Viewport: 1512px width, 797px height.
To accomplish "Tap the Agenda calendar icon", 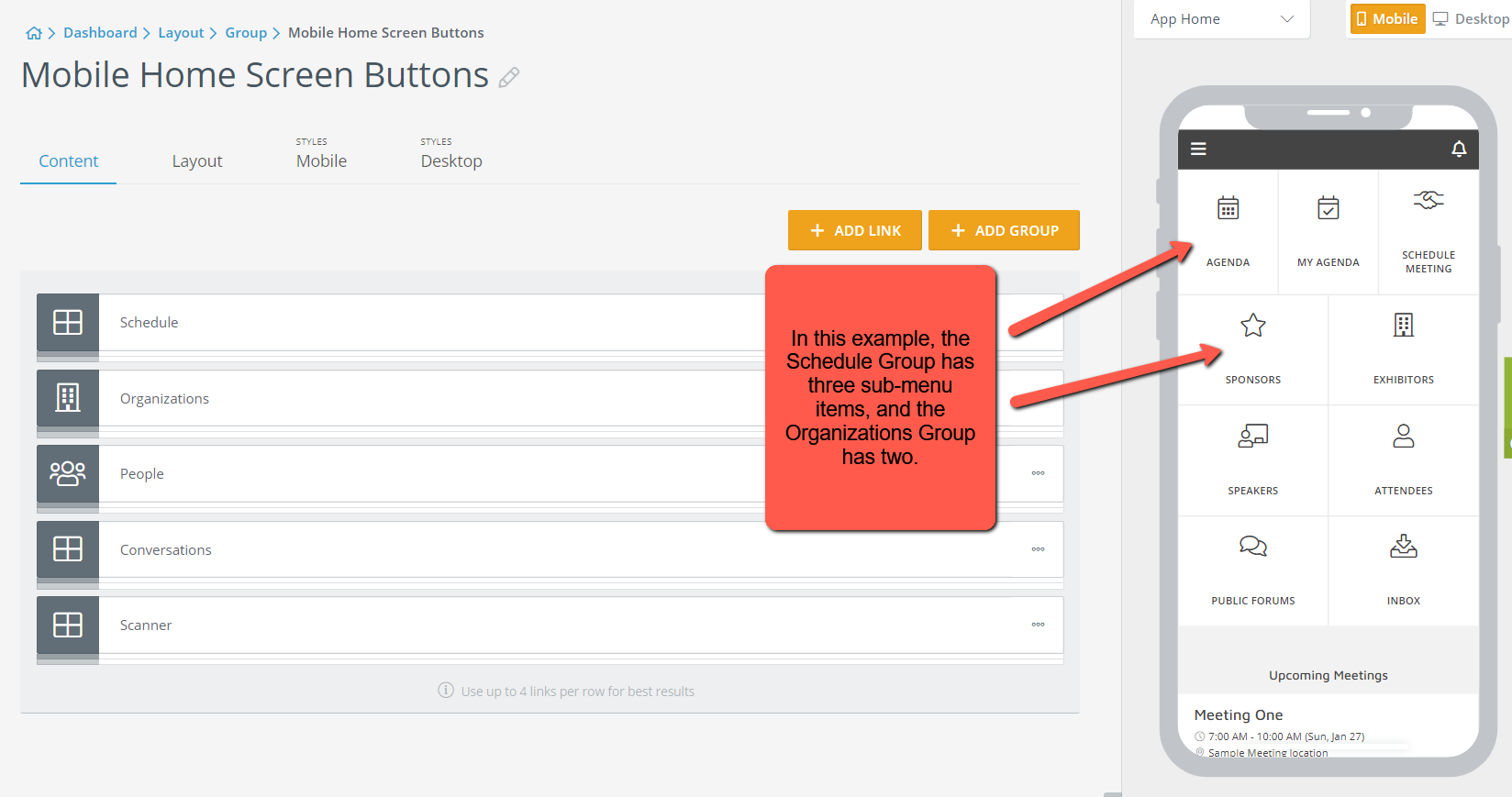I will 1228,208.
